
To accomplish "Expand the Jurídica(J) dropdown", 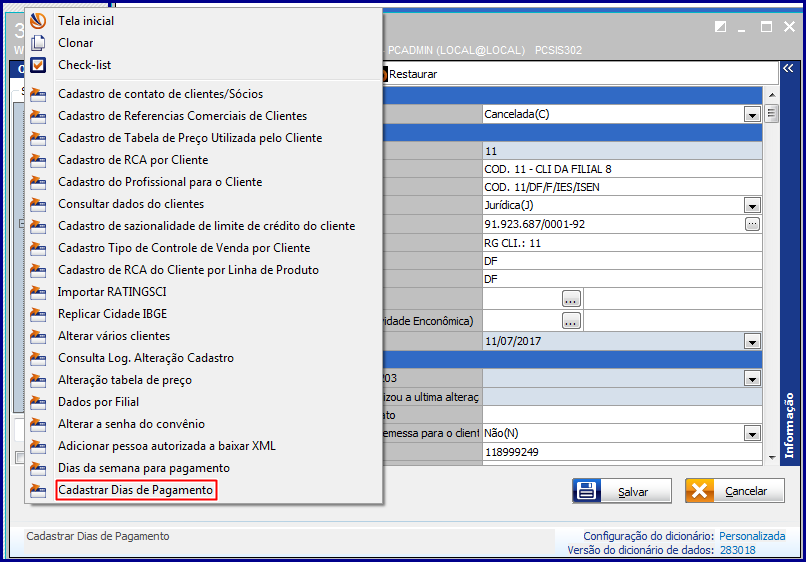I will point(752,206).
